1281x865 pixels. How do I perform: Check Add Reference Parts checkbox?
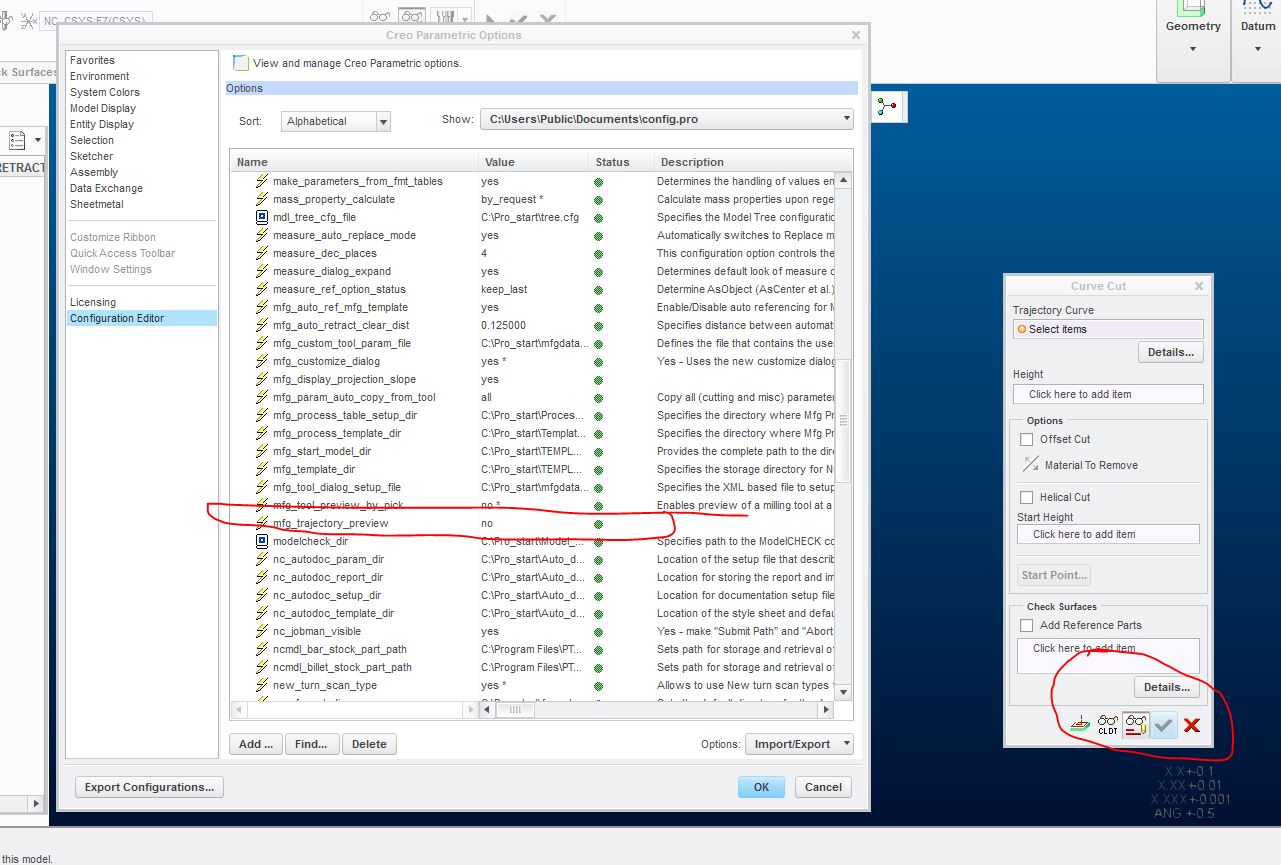click(x=1026, y=625)
